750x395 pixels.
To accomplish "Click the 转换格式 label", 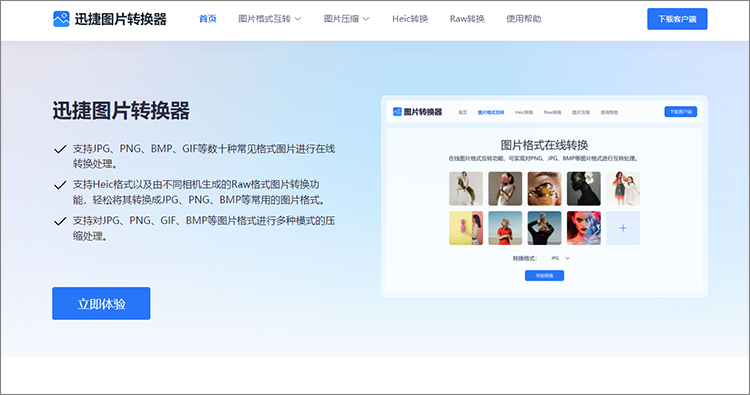I will [x=525, y=258].
